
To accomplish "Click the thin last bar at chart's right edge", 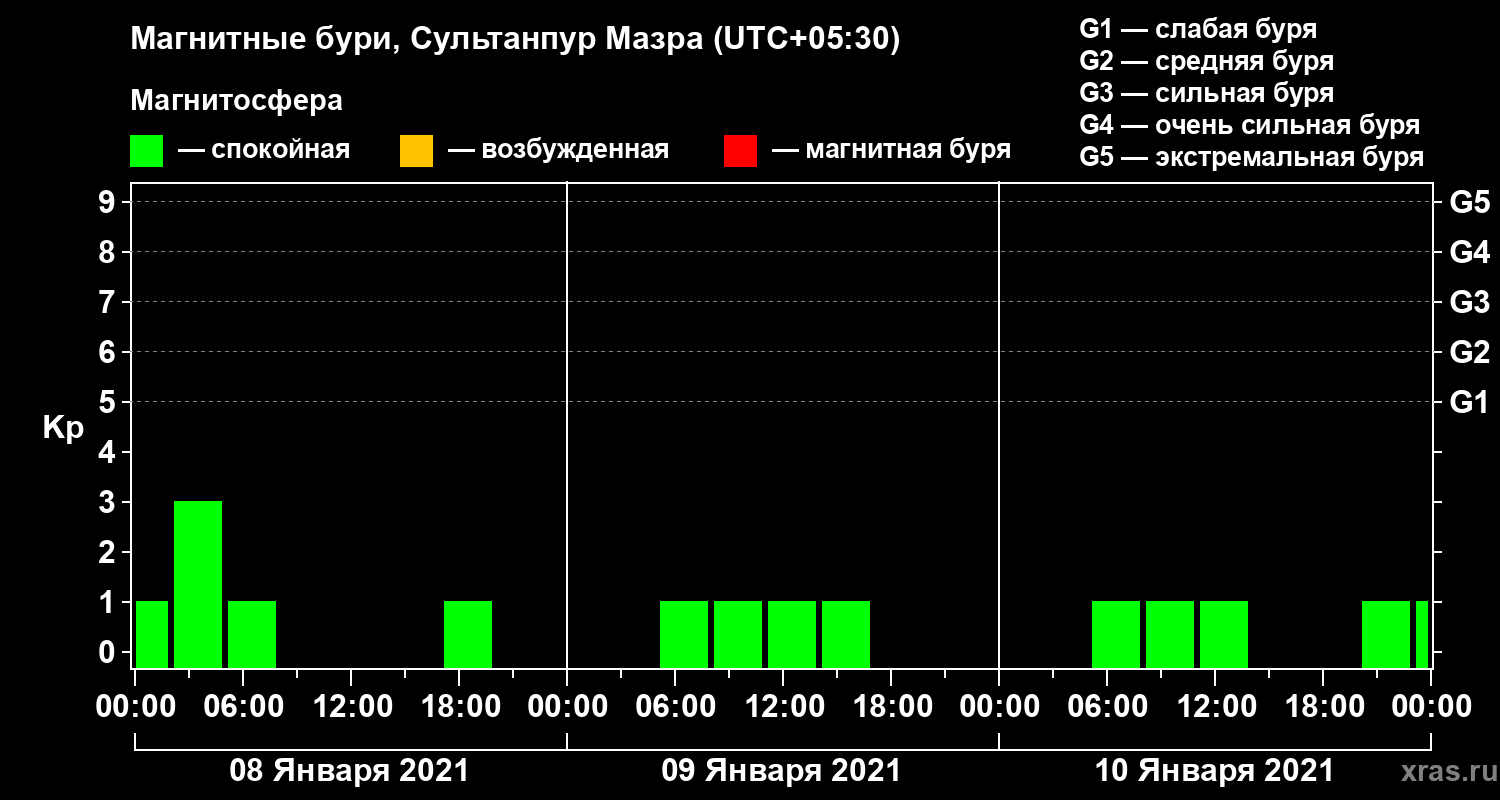I will [x=1422, y=634].
